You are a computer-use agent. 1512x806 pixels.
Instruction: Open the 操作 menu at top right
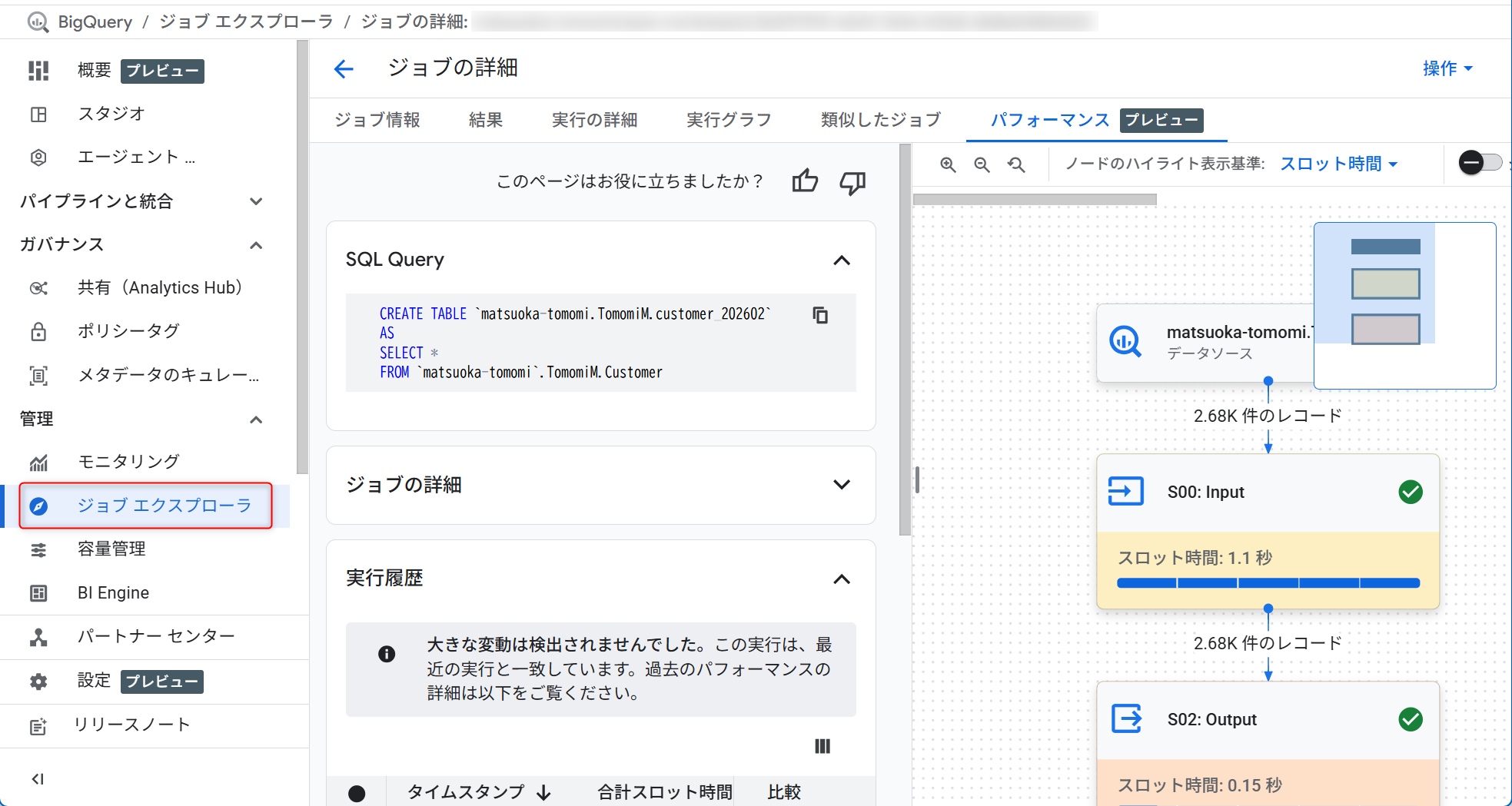[1448, 68]
